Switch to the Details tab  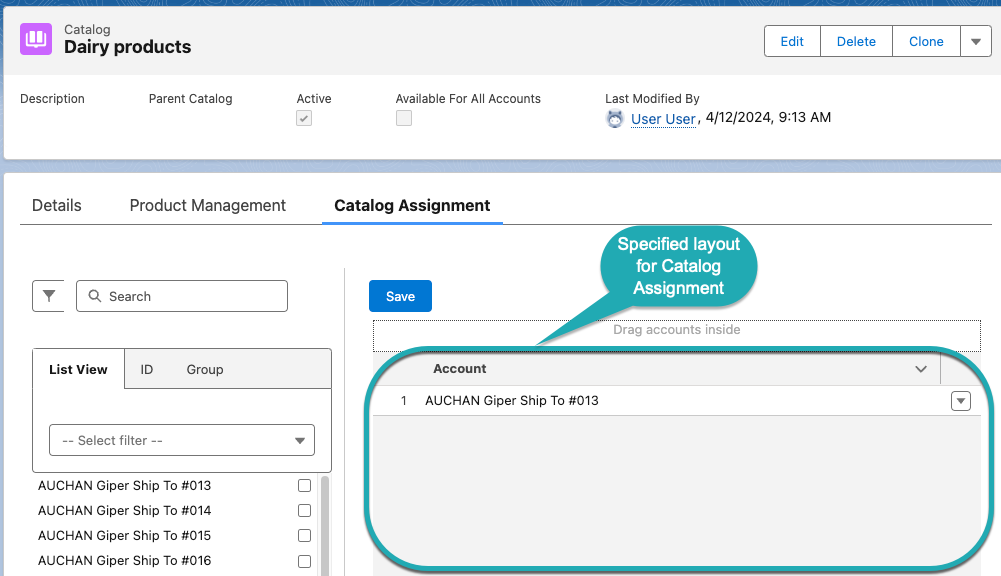point(57,205)
